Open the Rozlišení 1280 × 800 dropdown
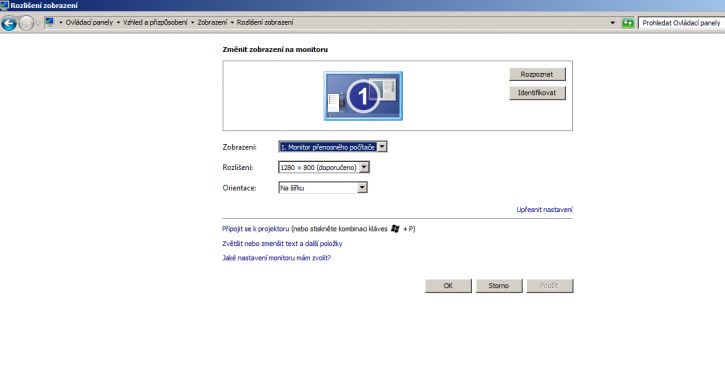Viewport: 725px width, 371px height. click(324, 167)
